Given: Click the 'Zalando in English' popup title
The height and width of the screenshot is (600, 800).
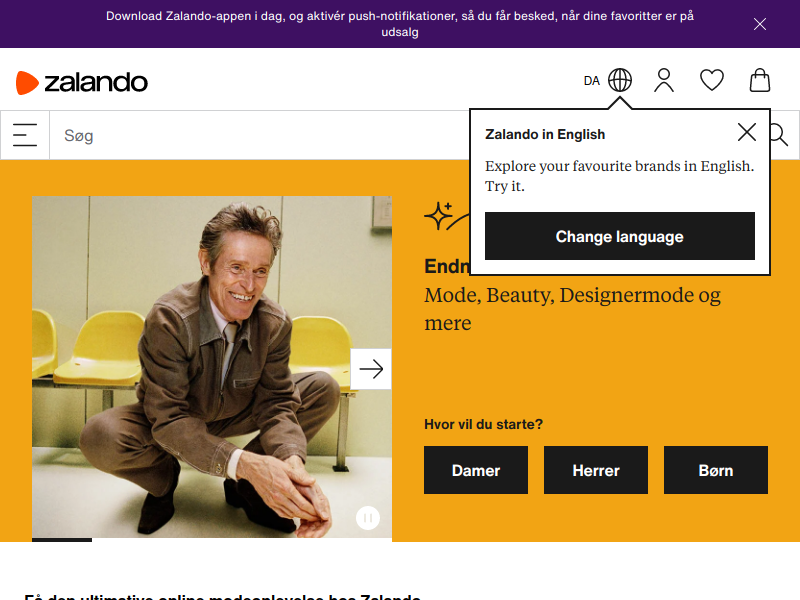Looking at the screenshot, I should pos(545,134).
